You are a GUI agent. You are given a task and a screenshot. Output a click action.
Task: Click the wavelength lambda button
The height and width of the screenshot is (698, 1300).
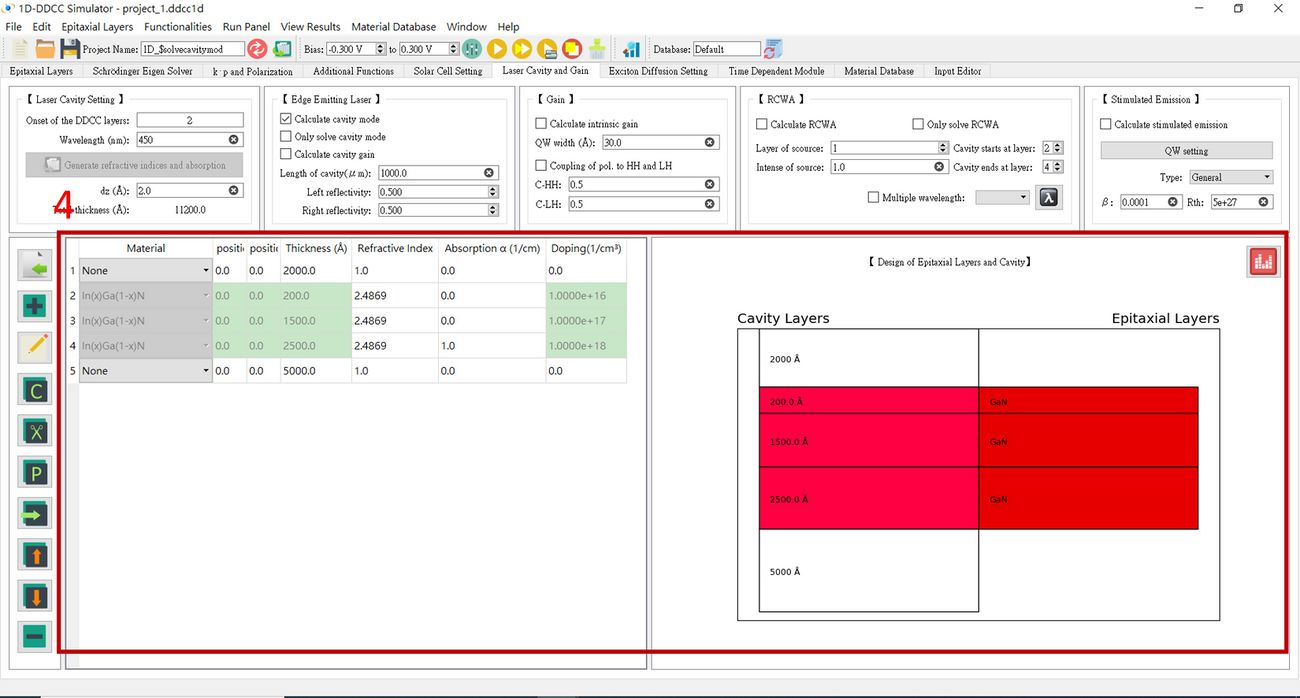click(x=1048, y=197)
